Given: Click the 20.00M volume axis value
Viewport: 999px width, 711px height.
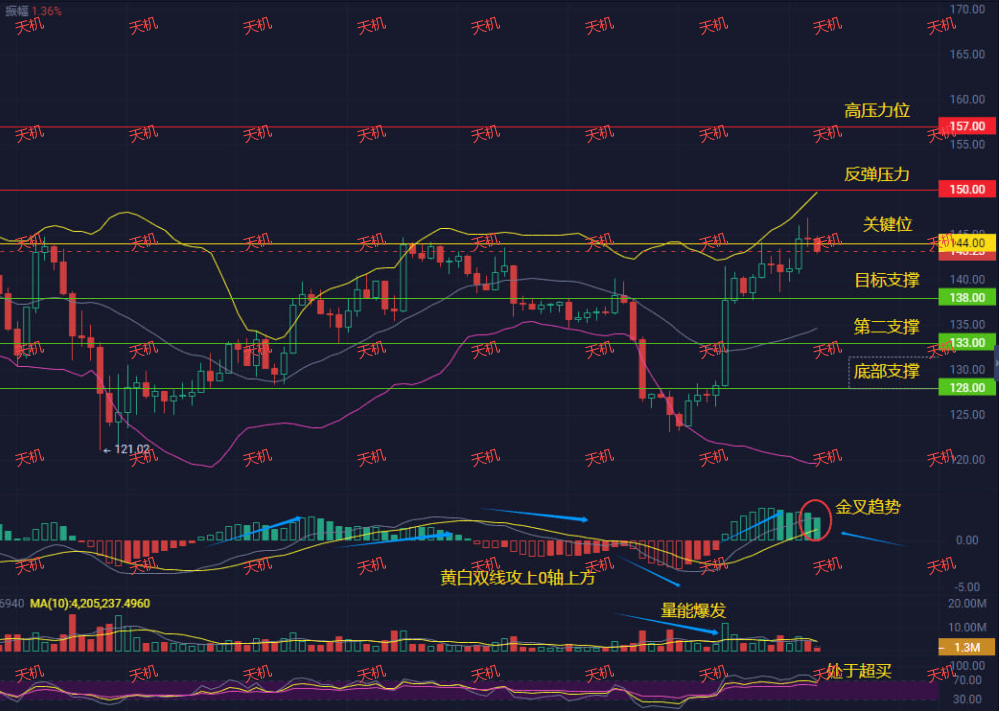Looking at the screenshot, I should 967,603.
